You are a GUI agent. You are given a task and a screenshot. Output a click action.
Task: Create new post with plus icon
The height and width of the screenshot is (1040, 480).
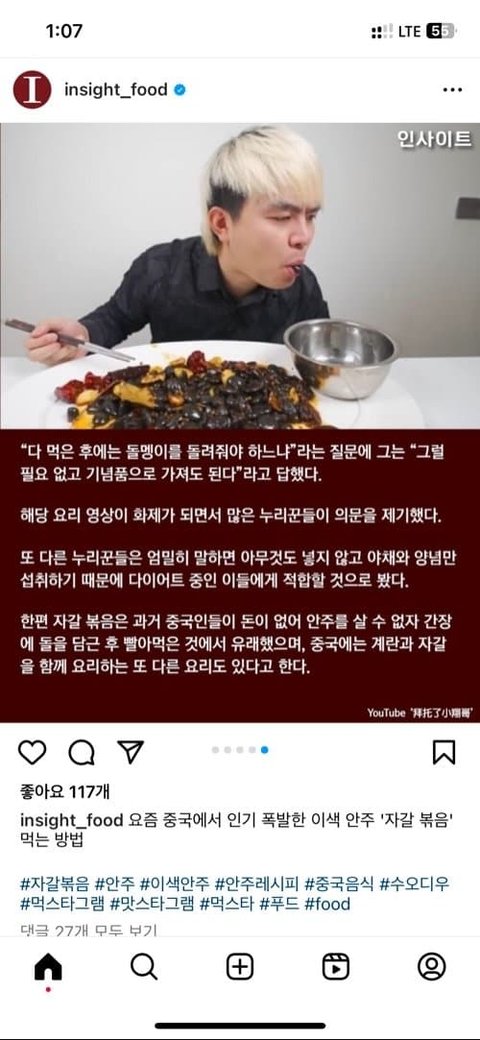240,968
